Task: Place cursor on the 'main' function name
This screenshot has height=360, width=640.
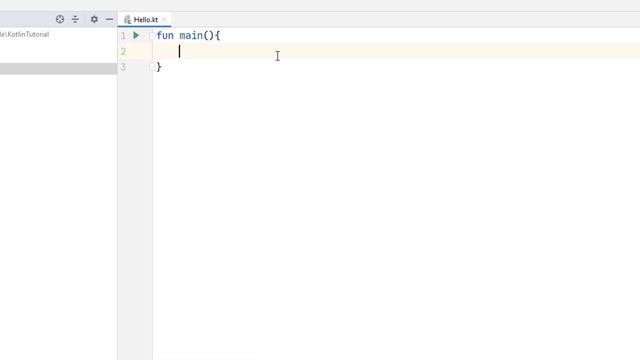Action: (191, 36)
